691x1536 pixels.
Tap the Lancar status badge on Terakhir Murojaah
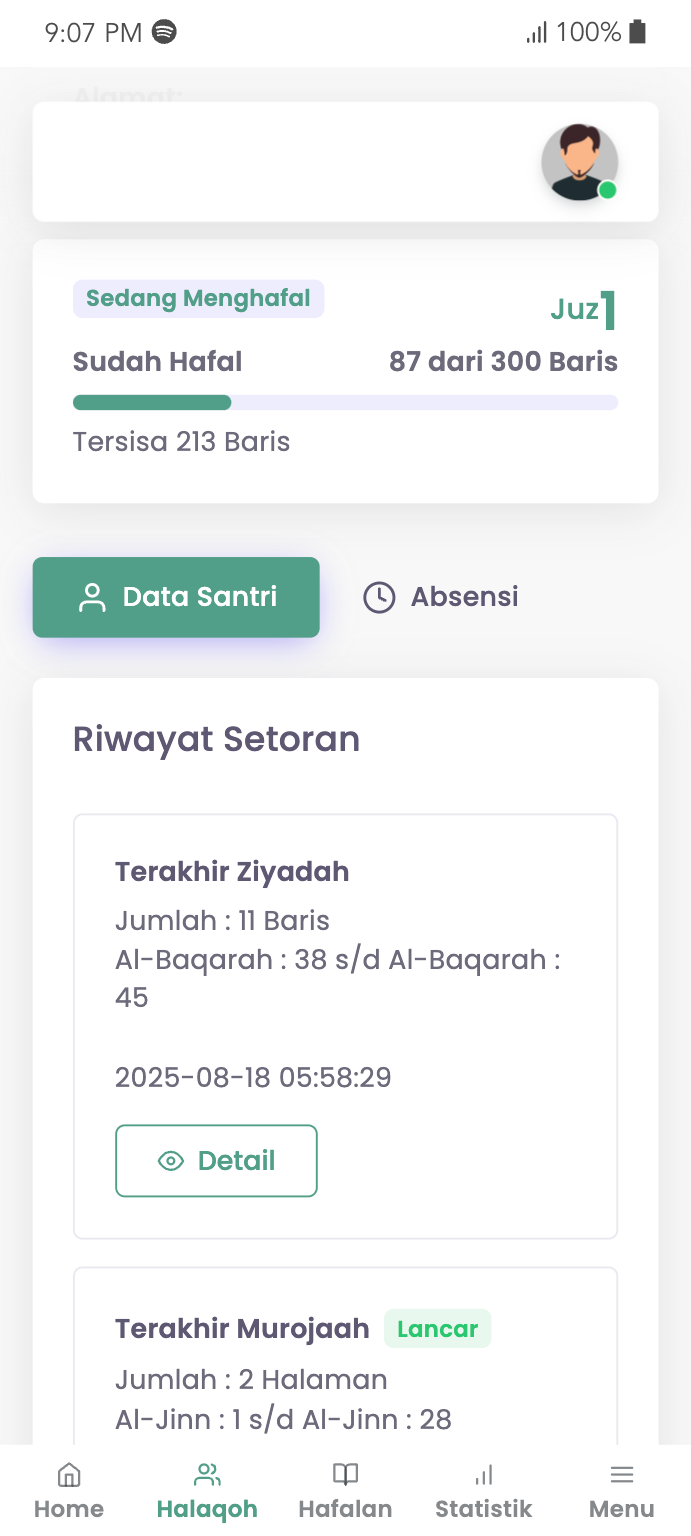click(437, 1329)
